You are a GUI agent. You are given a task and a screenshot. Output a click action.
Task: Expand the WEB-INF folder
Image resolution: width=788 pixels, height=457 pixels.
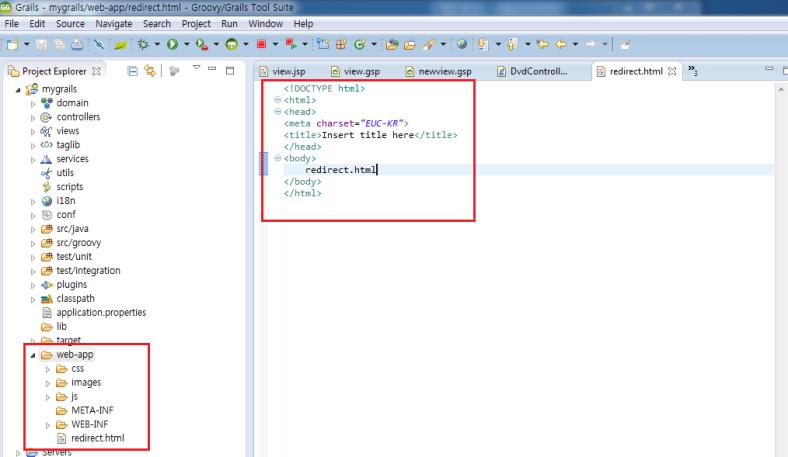(48, 425)
